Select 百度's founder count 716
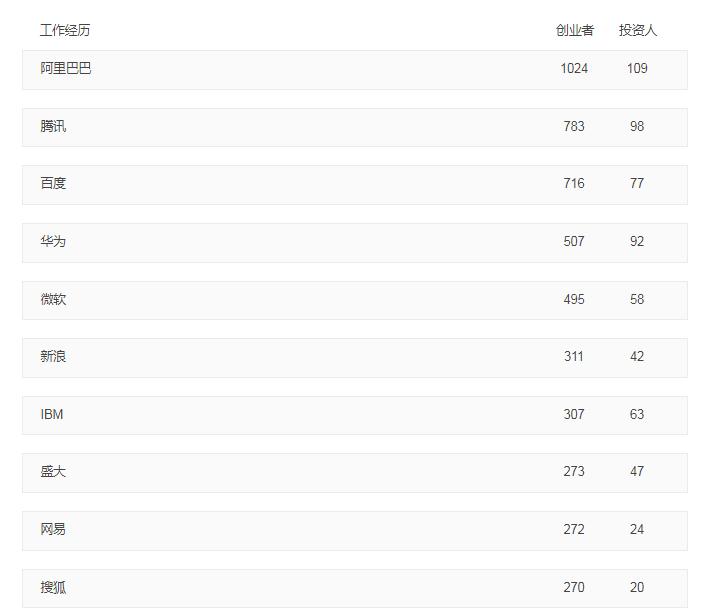This screenshot has width=702, height=616. click(574, 184)
